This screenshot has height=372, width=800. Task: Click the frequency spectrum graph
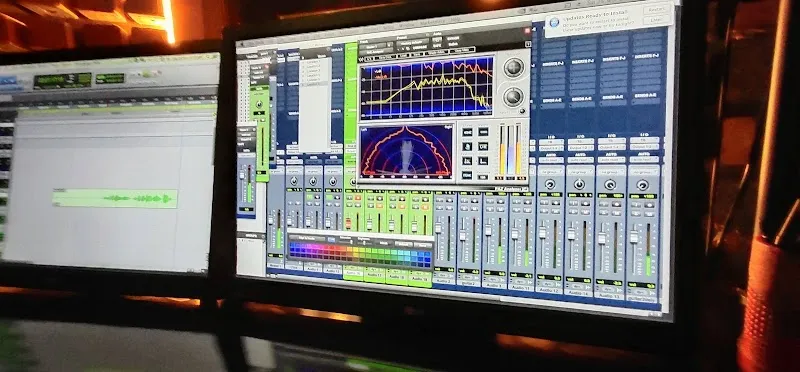pyautogui.click(x=427, y=88)
